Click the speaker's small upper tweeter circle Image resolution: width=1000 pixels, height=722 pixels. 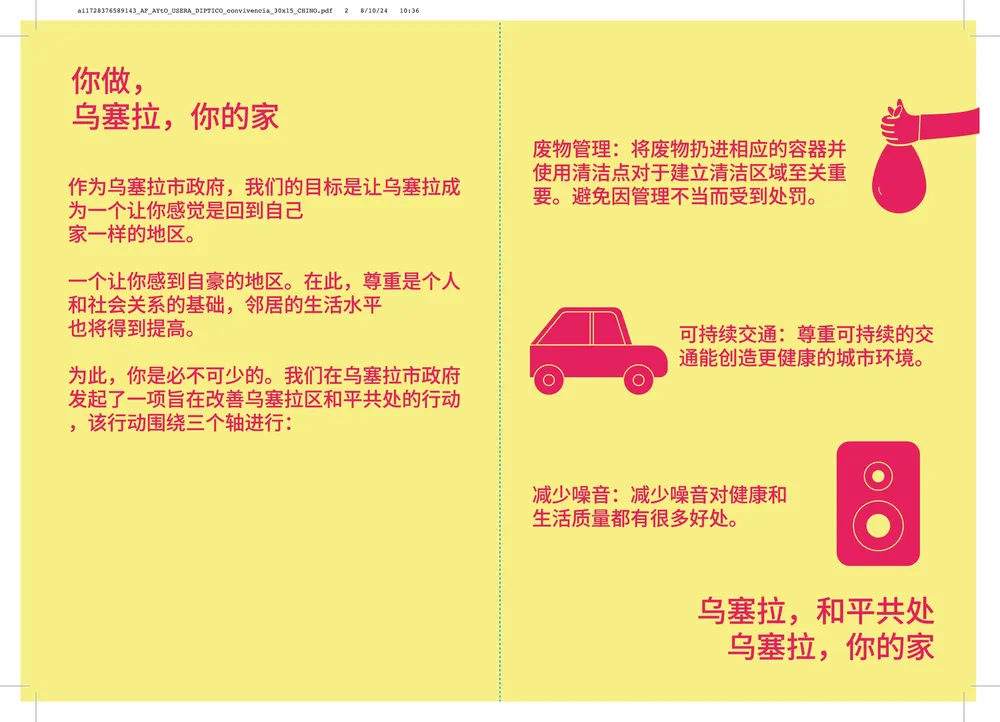click(x=877, y=474)
